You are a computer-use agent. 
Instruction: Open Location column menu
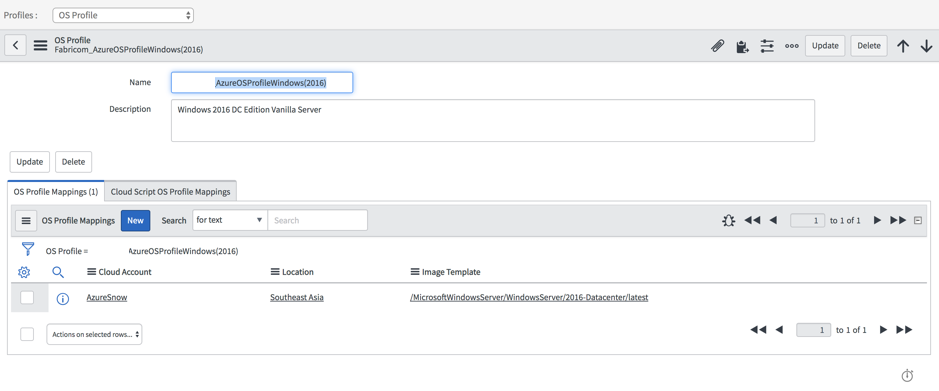[x=275, y=272]
